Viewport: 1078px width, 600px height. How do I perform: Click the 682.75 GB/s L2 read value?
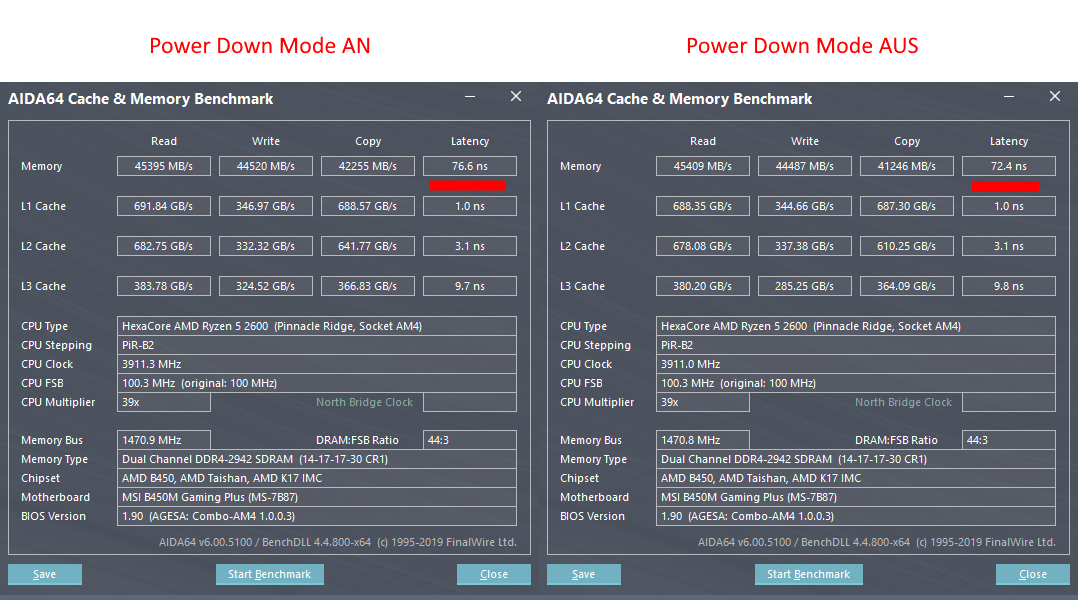[x=164, y=246]
